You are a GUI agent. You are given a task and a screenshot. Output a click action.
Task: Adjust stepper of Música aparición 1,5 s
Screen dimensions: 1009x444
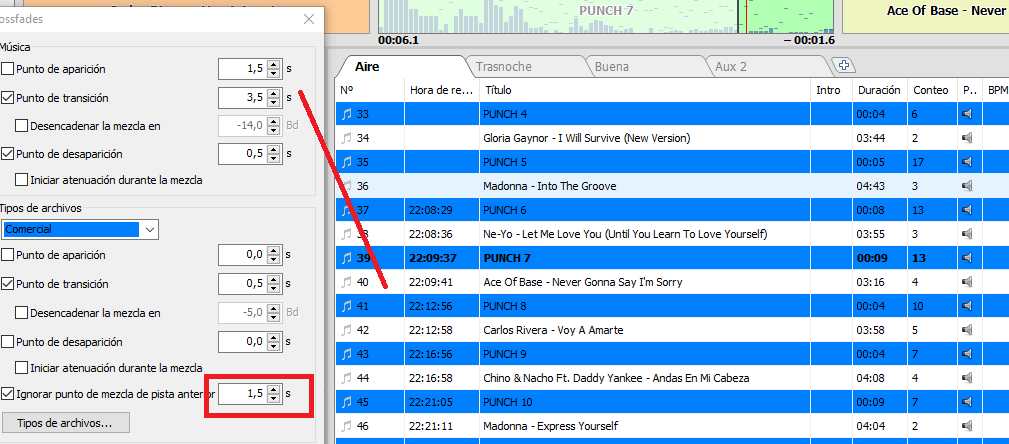(x=274, y=69)
